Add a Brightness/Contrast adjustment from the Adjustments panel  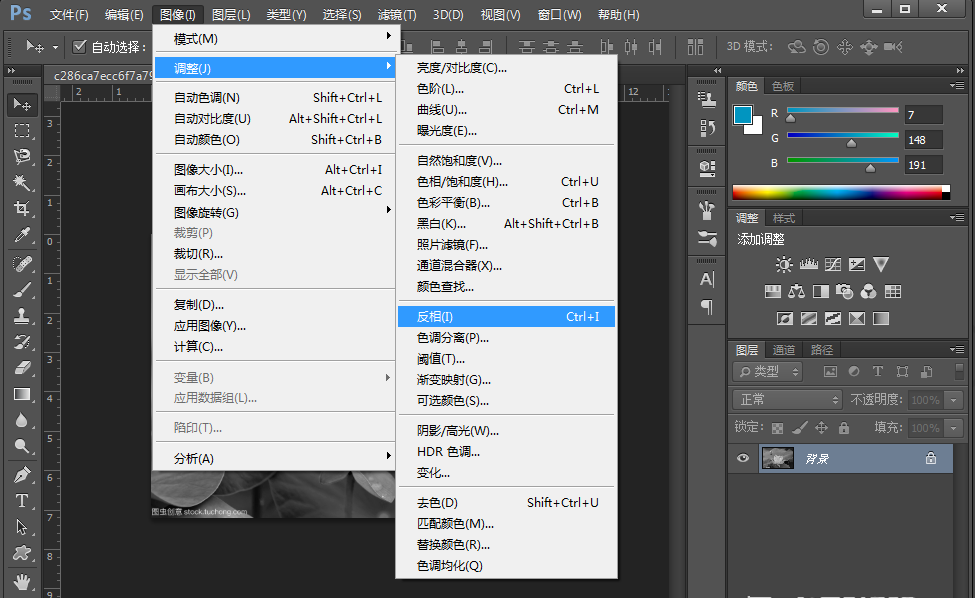[784, 263]
